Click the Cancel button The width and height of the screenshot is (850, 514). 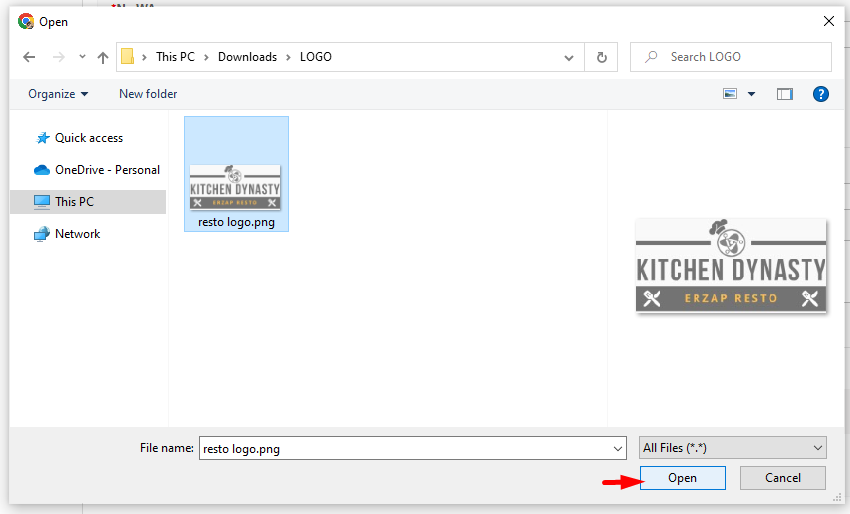pyautogui.click(x=783, y=478)
